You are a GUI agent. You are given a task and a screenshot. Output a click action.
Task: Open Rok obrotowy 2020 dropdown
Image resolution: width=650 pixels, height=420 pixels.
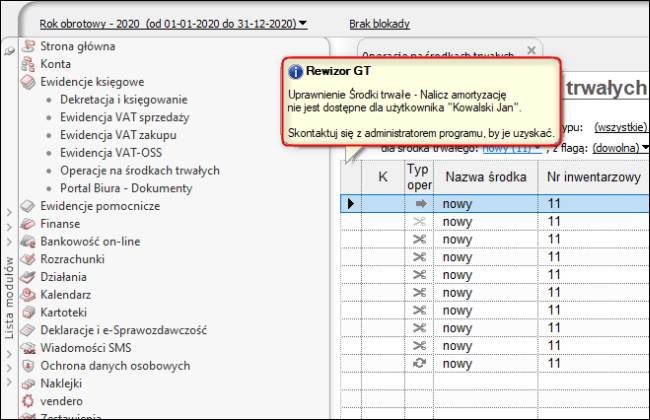tap(173, 24)
